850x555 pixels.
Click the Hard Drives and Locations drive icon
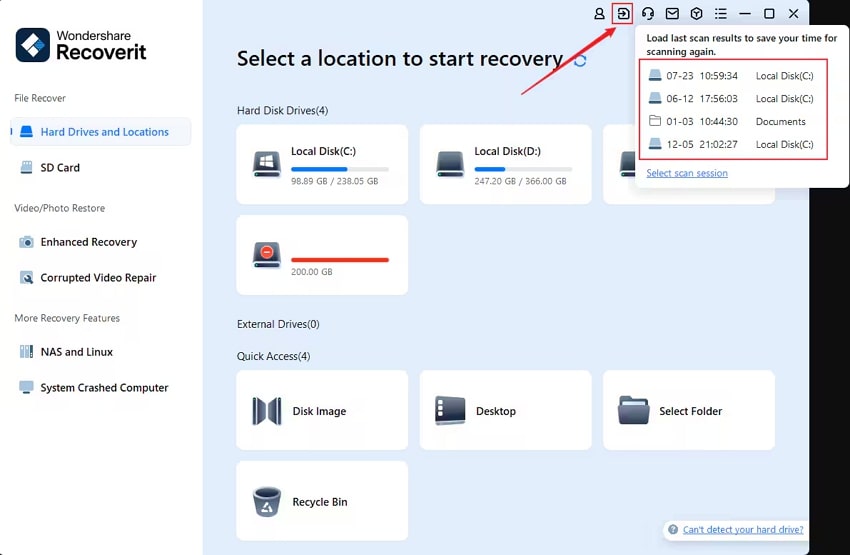point(26,132)
